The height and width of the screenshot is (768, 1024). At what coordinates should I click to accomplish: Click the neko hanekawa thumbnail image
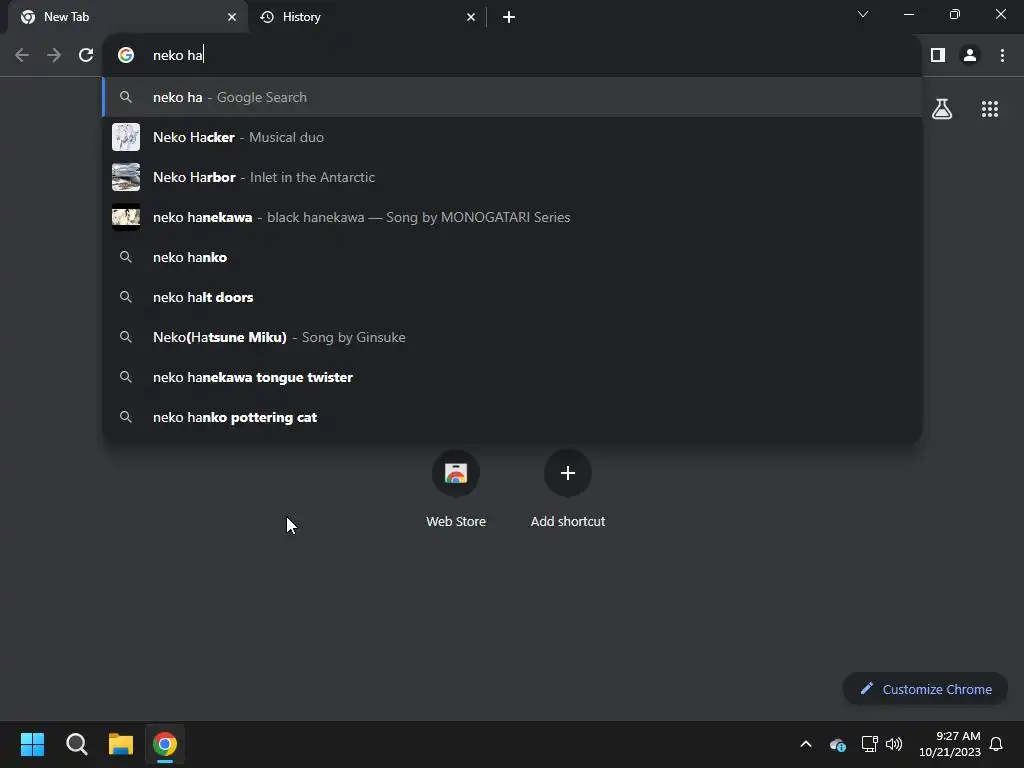point(126,217)
